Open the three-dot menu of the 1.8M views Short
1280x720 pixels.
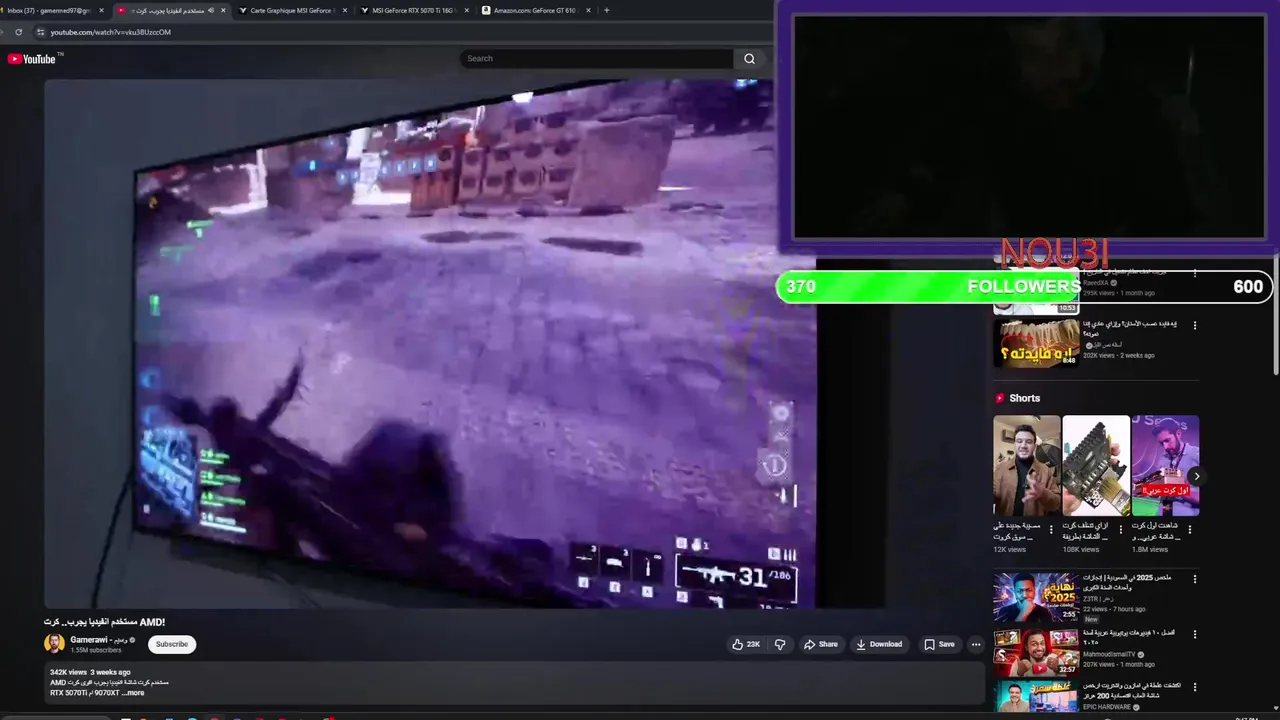point(1190,530)
